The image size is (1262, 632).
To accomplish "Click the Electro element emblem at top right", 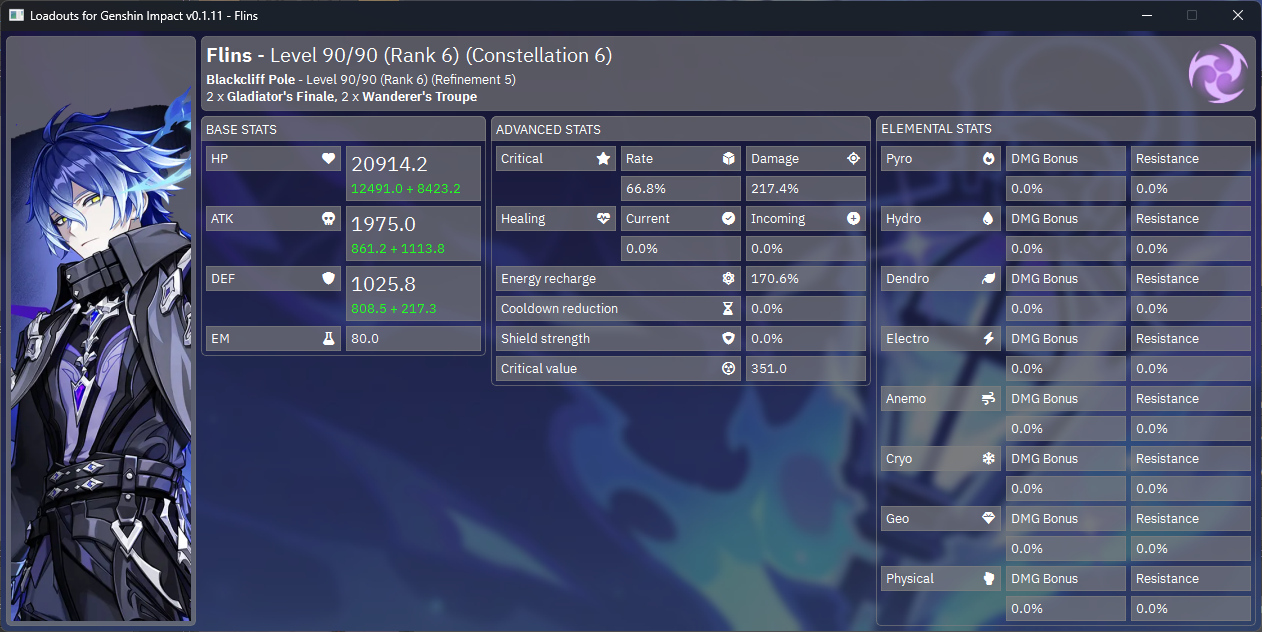I will [x=1217, y=73].
